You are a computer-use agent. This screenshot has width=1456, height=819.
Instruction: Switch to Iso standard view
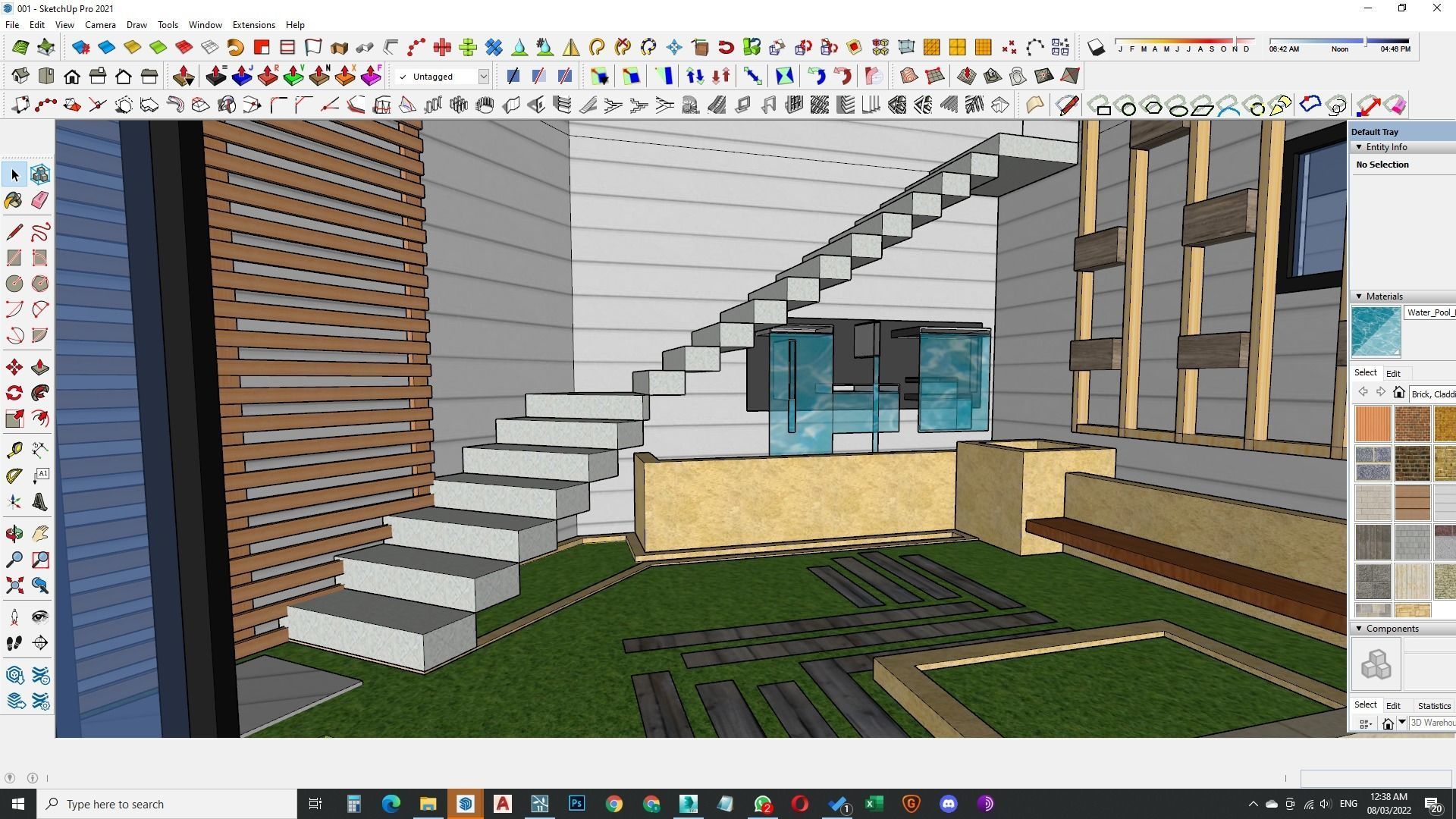(20, 76)
